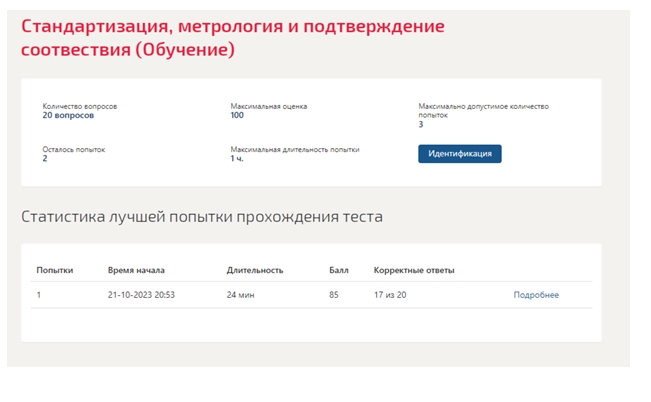Click the Осталось попыток value 2
Viewport: 651px width, 402px height.
45,159
